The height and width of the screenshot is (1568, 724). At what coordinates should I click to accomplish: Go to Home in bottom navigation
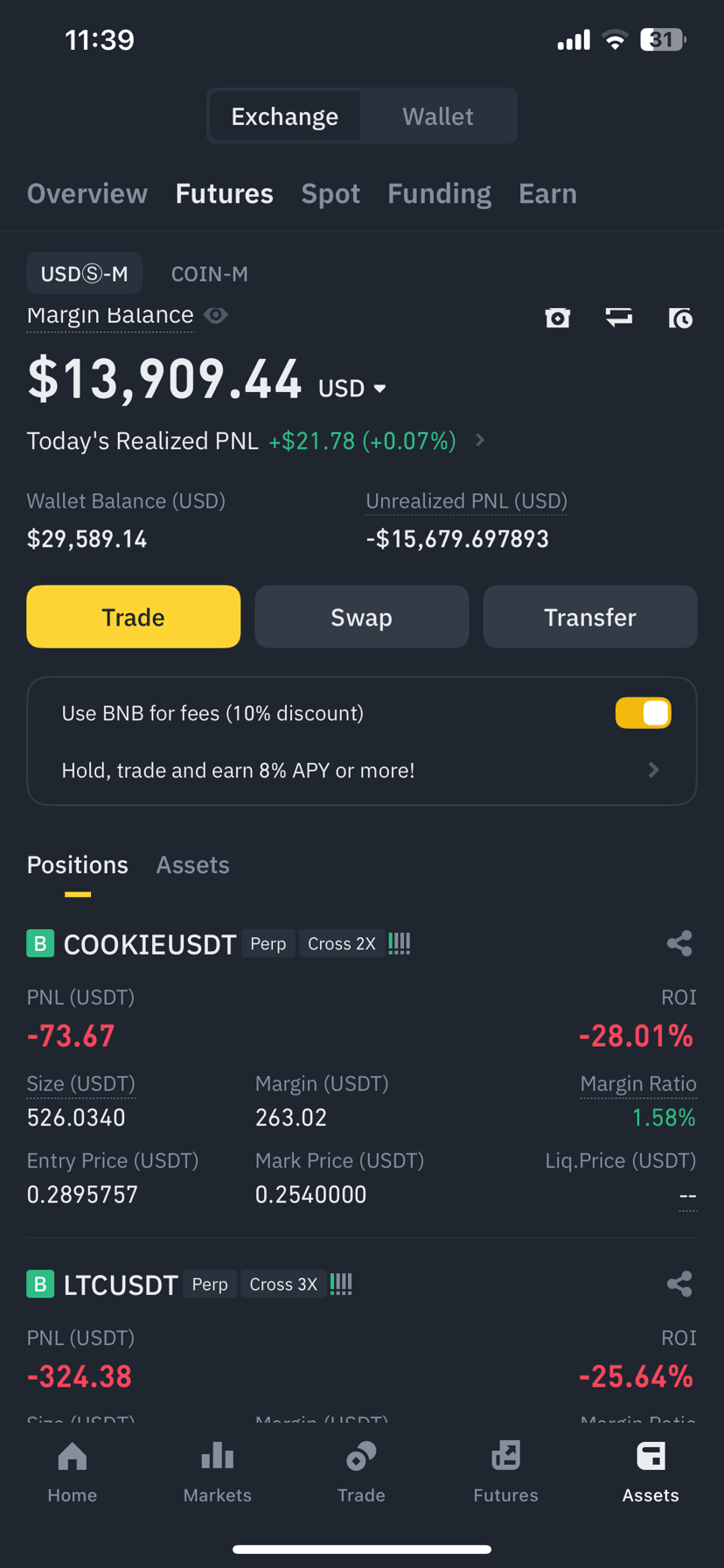click(73, 1473)
